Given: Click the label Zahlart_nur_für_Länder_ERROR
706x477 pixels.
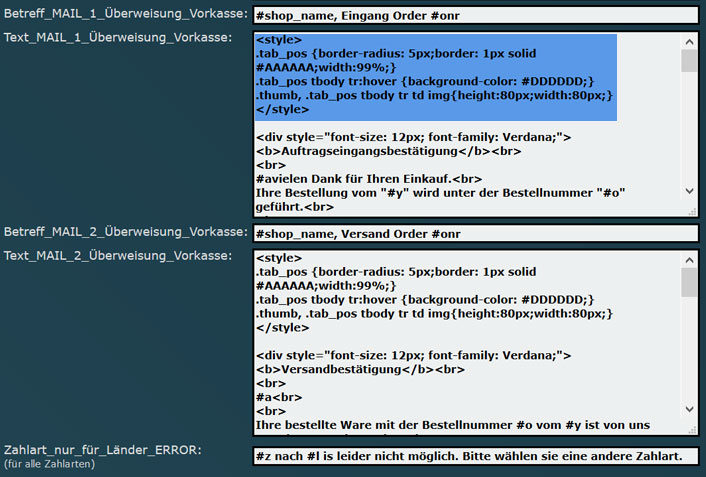Looking at the screenshot, I should pos(103,450).
